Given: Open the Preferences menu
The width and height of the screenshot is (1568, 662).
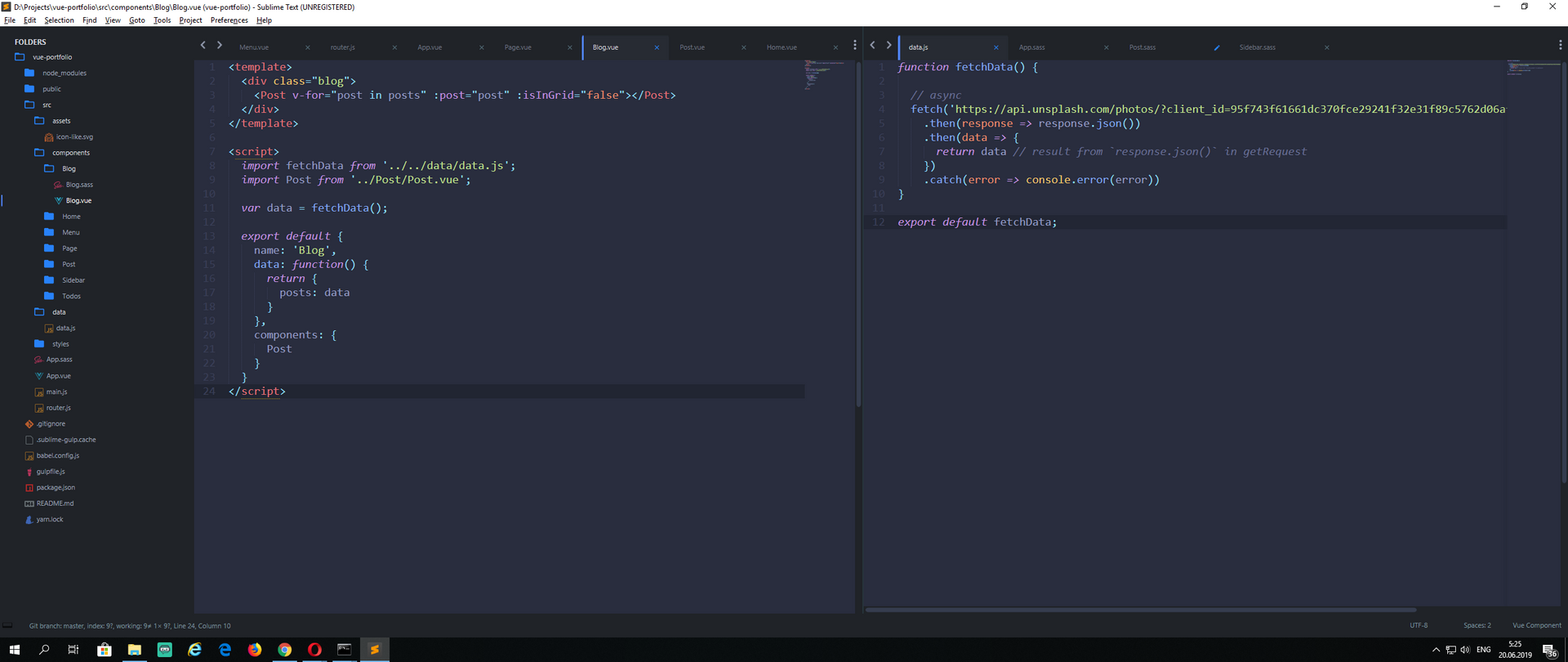Looking at the screenshot, I should tap(229, 20).
